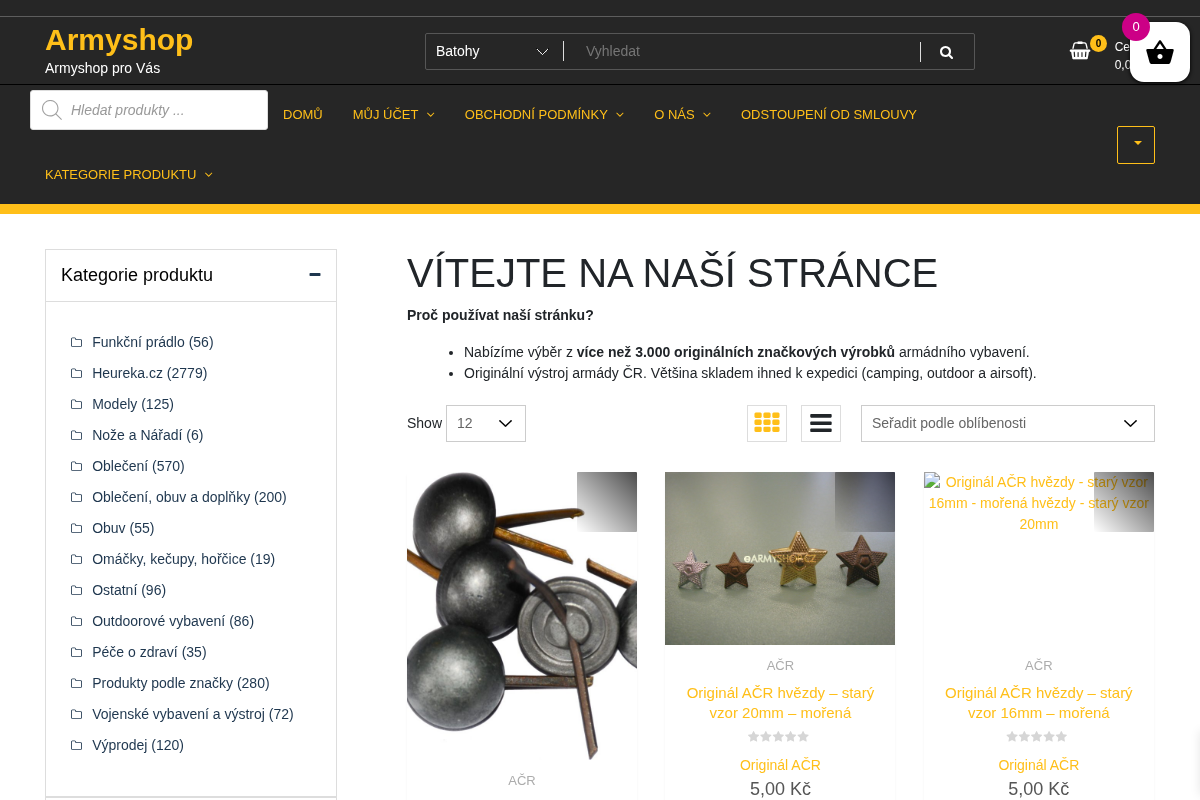Open Odstoupení od smlouvy page
Screen dimensions: 1200x800
pos(829,114)
